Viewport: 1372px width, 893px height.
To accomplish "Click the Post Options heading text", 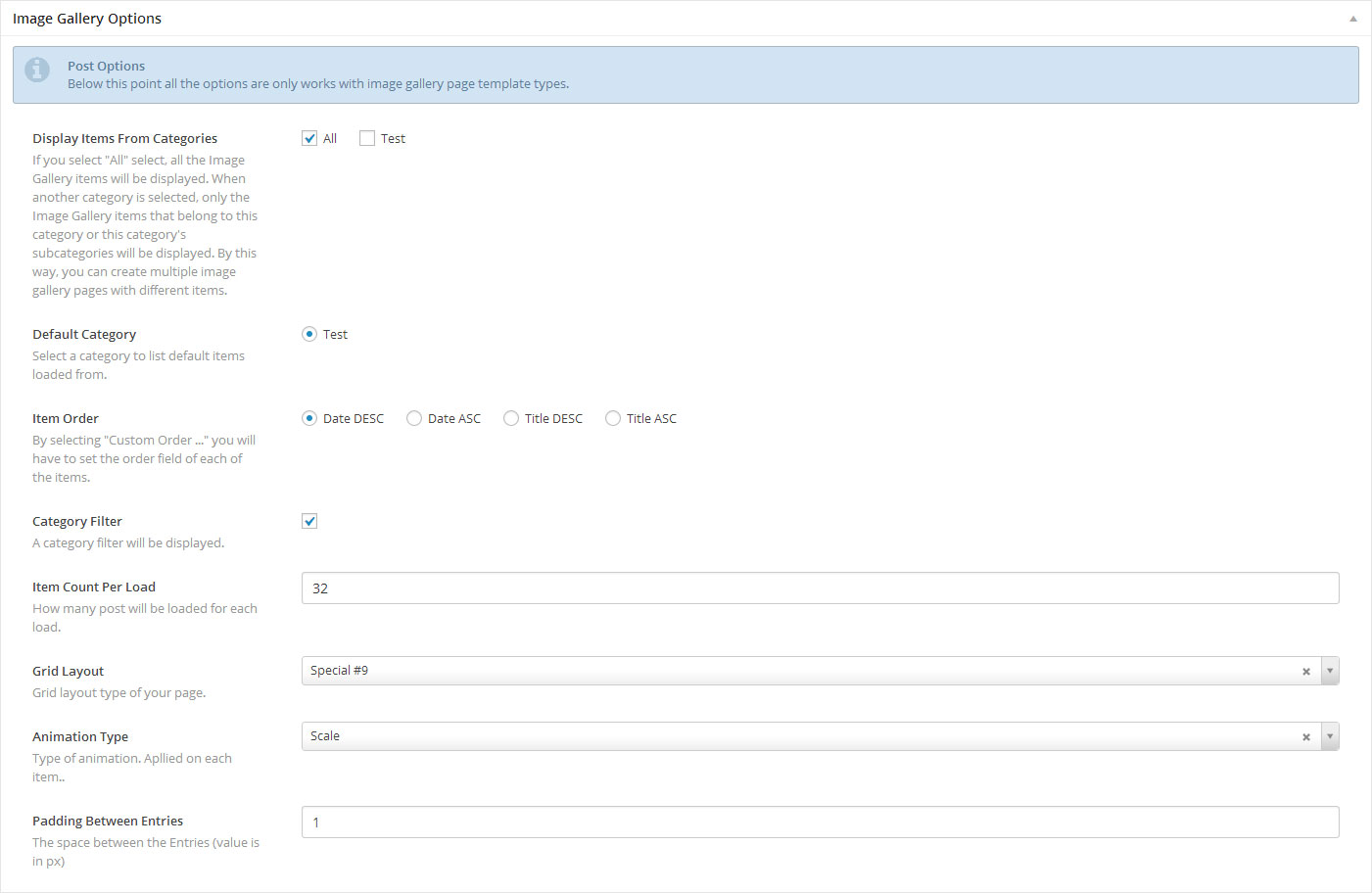I will tap(106, 66).
